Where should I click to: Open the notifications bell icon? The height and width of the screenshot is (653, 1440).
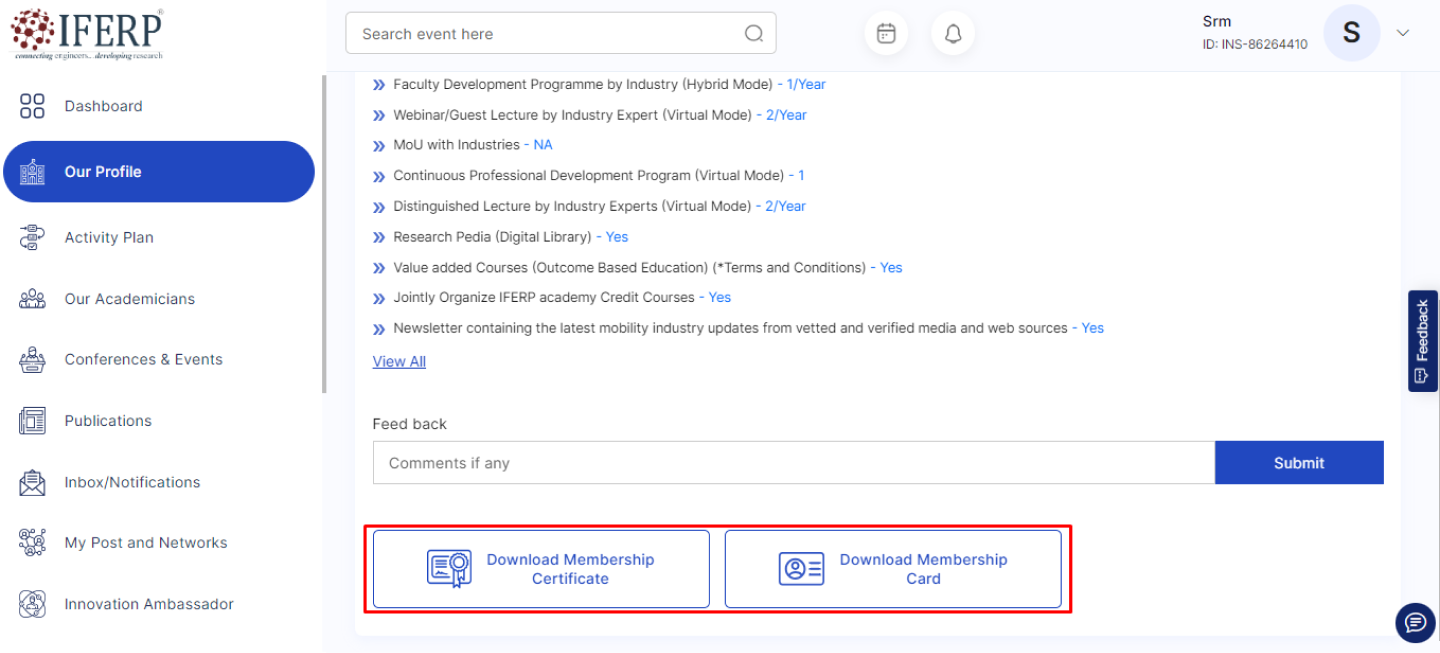pyautogui.click(x=953, y=34)
